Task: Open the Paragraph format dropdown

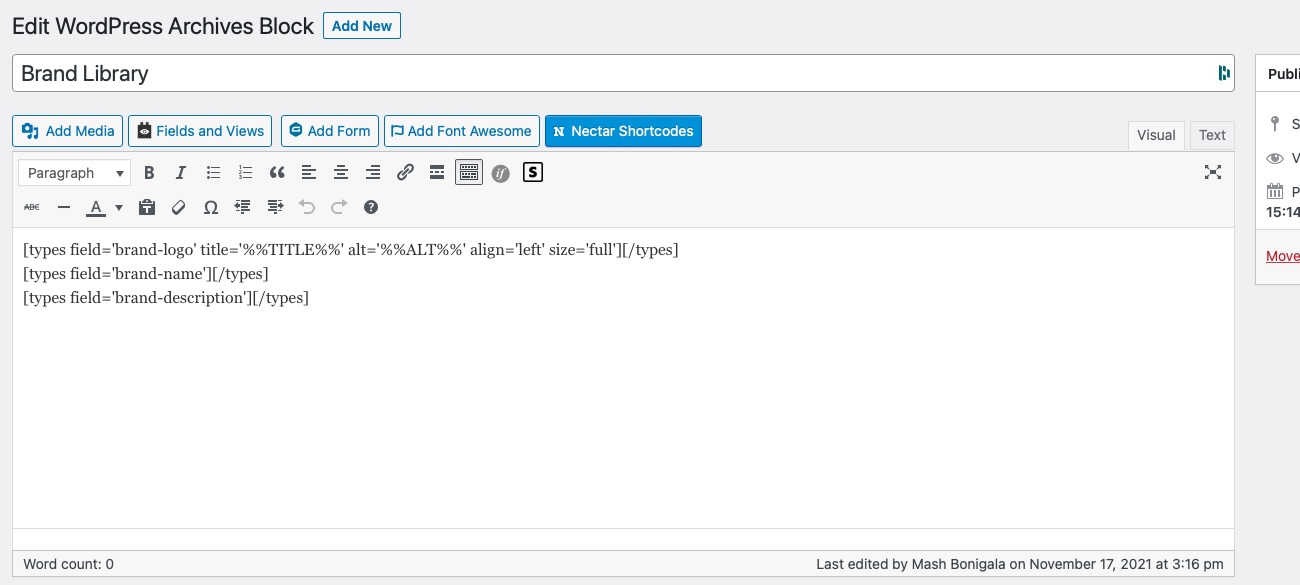Action: pos(75,173)
